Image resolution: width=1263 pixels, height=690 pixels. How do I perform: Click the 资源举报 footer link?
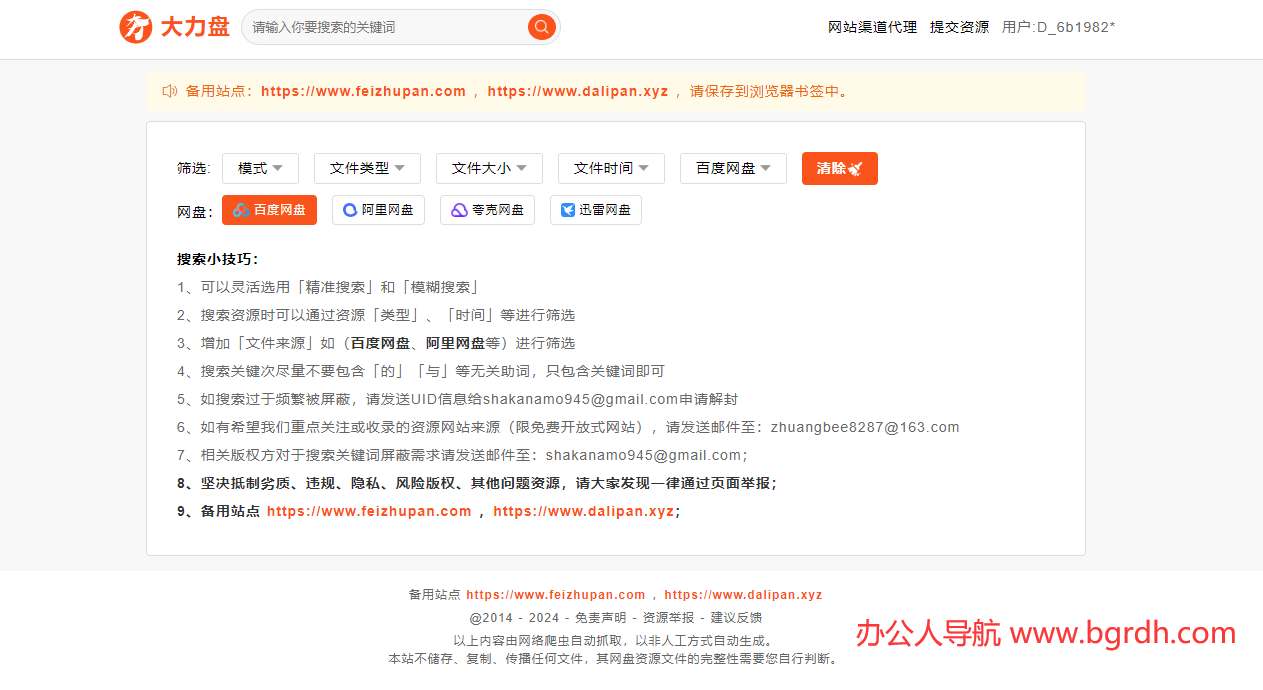pyautogui.click(x=667, y=617)
